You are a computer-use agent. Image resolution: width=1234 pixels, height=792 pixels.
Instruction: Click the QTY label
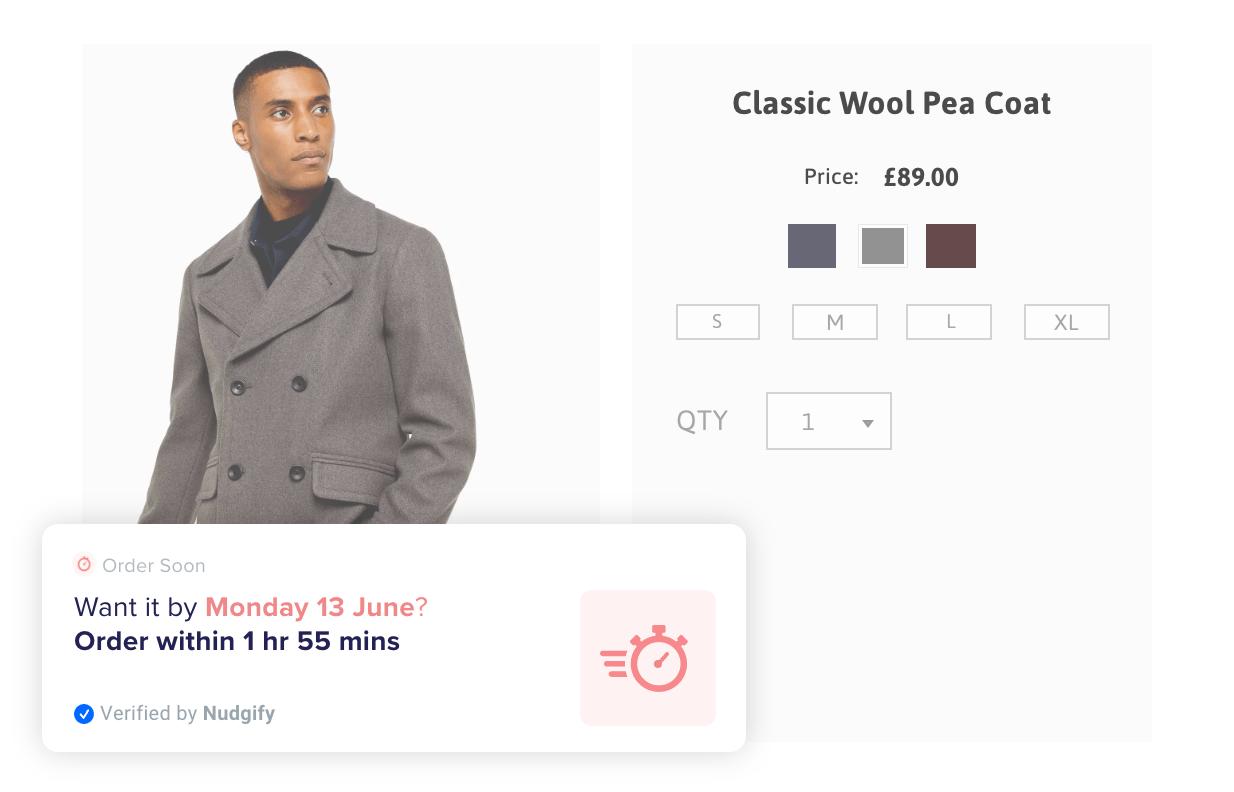pyautogui.click(x=702, y=420)
